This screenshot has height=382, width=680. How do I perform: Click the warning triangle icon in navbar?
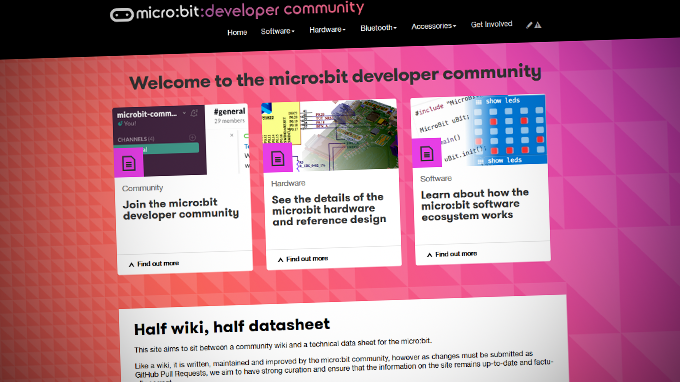point(538,25)
